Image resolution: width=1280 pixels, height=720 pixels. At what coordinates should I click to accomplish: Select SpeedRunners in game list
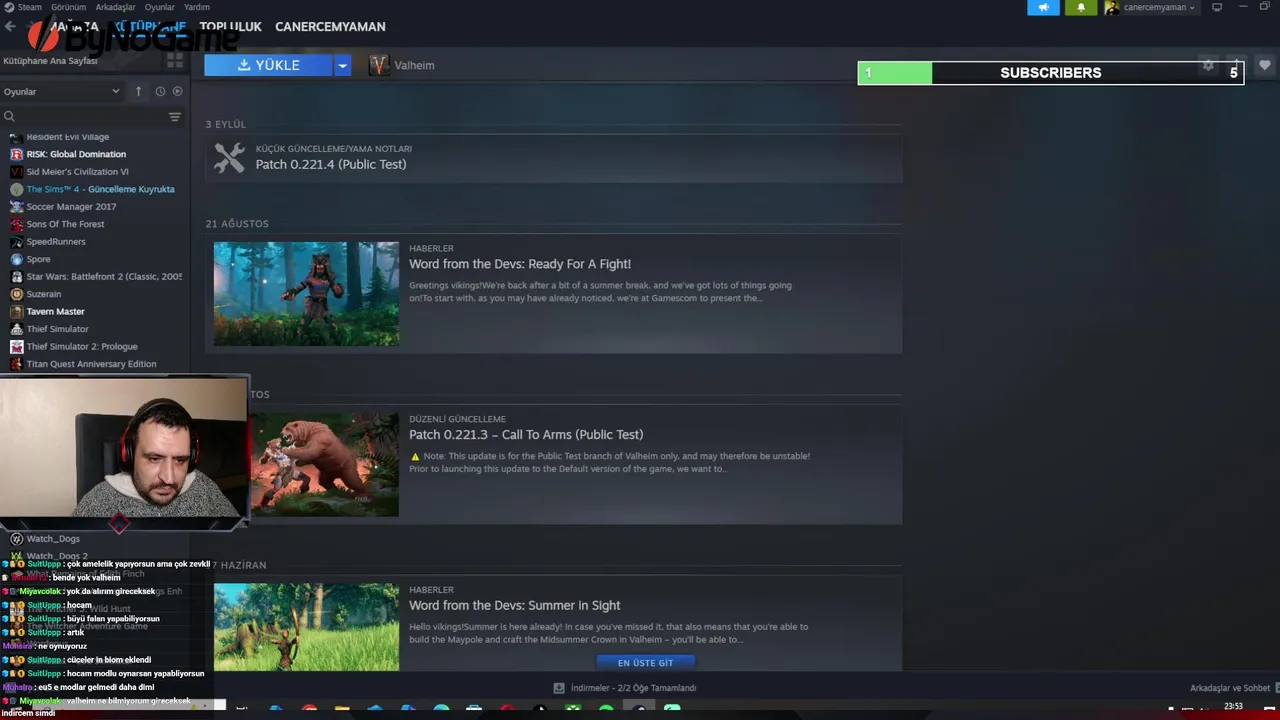pyautogui.click(x=56, y=242)
